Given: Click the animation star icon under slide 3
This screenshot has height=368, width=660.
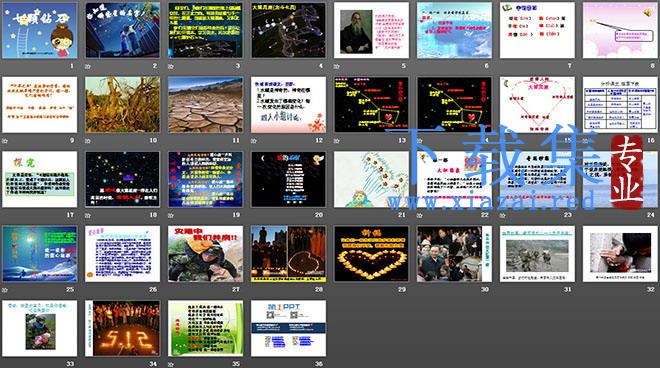Looking at the screenshot, I should click(170, 66).
